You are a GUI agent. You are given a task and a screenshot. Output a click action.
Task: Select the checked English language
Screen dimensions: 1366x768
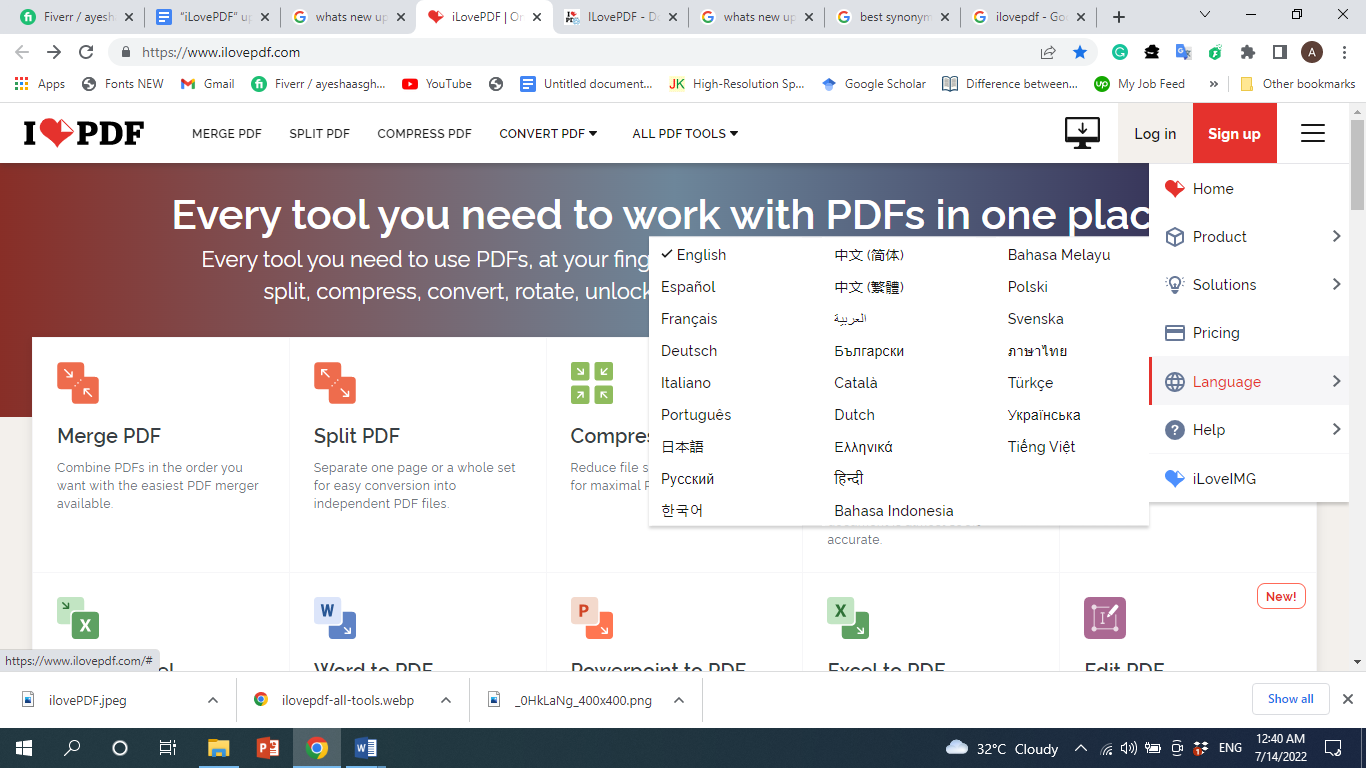coord(694,255)
